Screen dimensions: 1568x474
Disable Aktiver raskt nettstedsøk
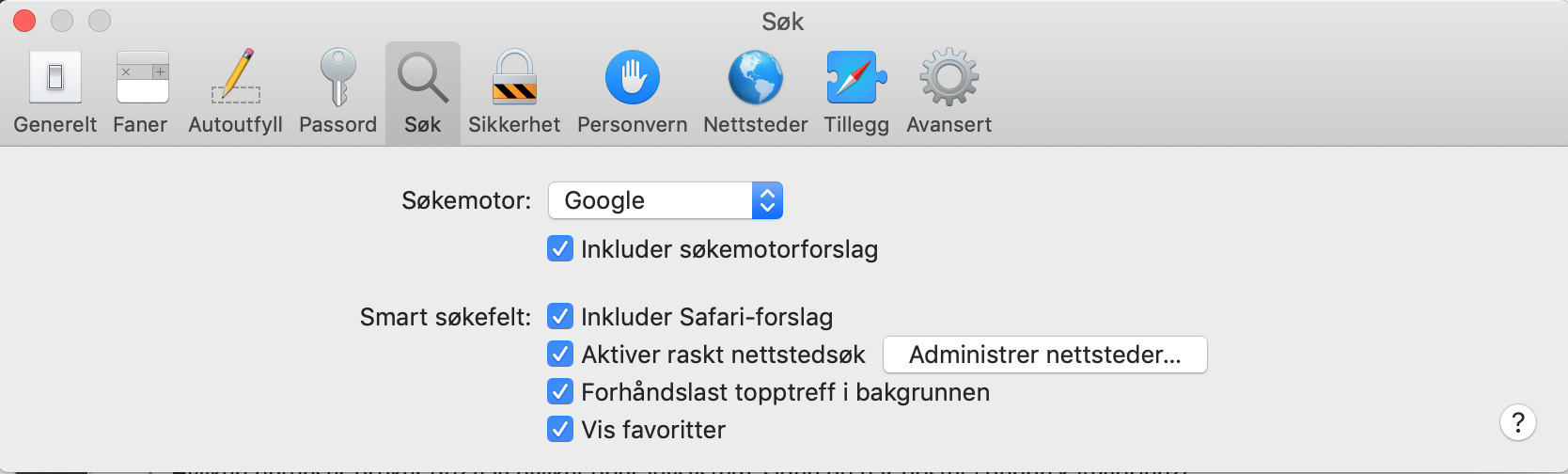tap(560, 355)
